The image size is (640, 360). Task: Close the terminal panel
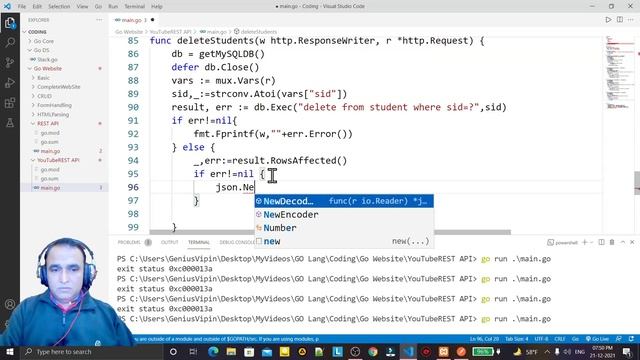pyautogui.click(x=632, y=242)
